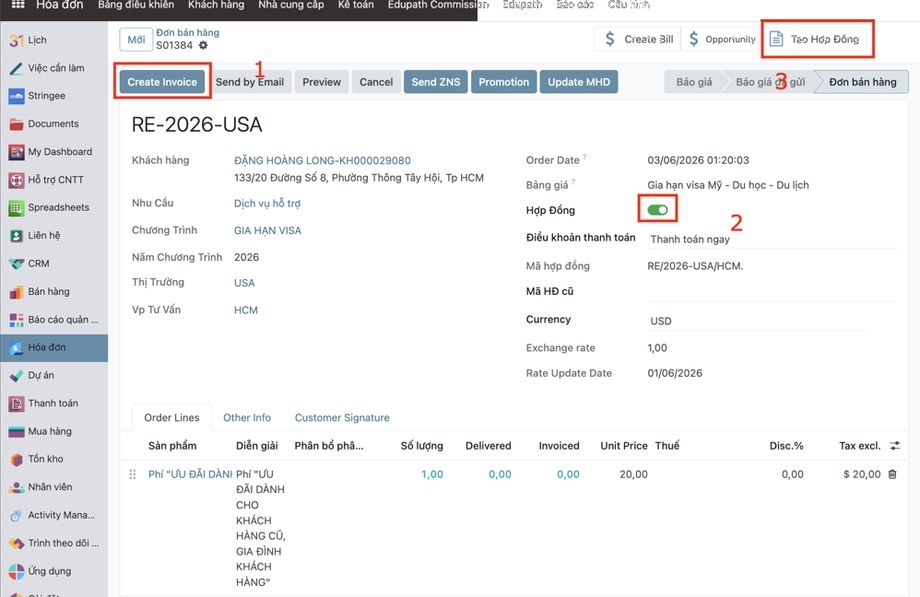Open Hóa đơn invoicing icon in sidebar
This screenshot has width=920, height=597.
pos(16,348)
